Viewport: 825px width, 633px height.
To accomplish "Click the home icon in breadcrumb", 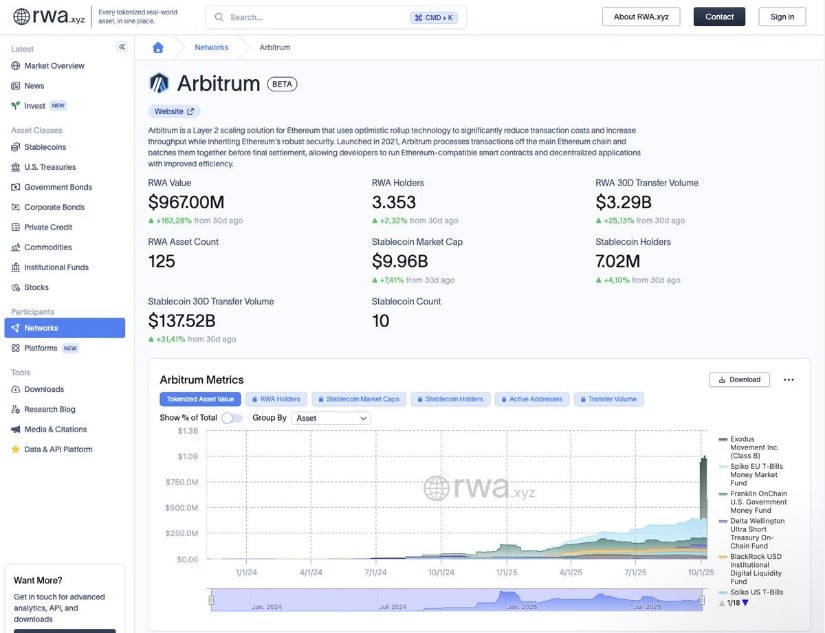I will 158,47.
